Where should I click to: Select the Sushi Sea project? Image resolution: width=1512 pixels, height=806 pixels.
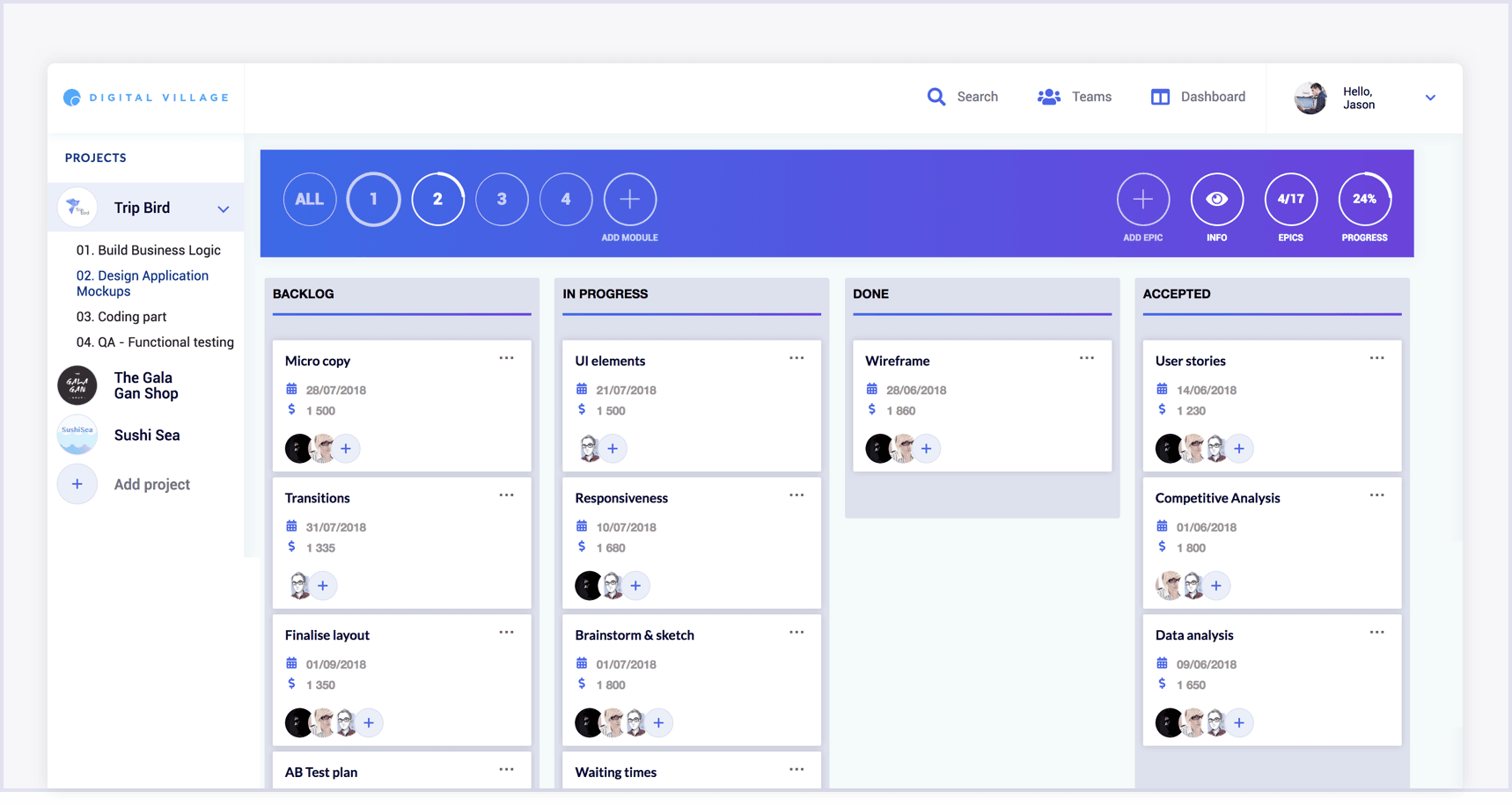click(x=146, y=435)
